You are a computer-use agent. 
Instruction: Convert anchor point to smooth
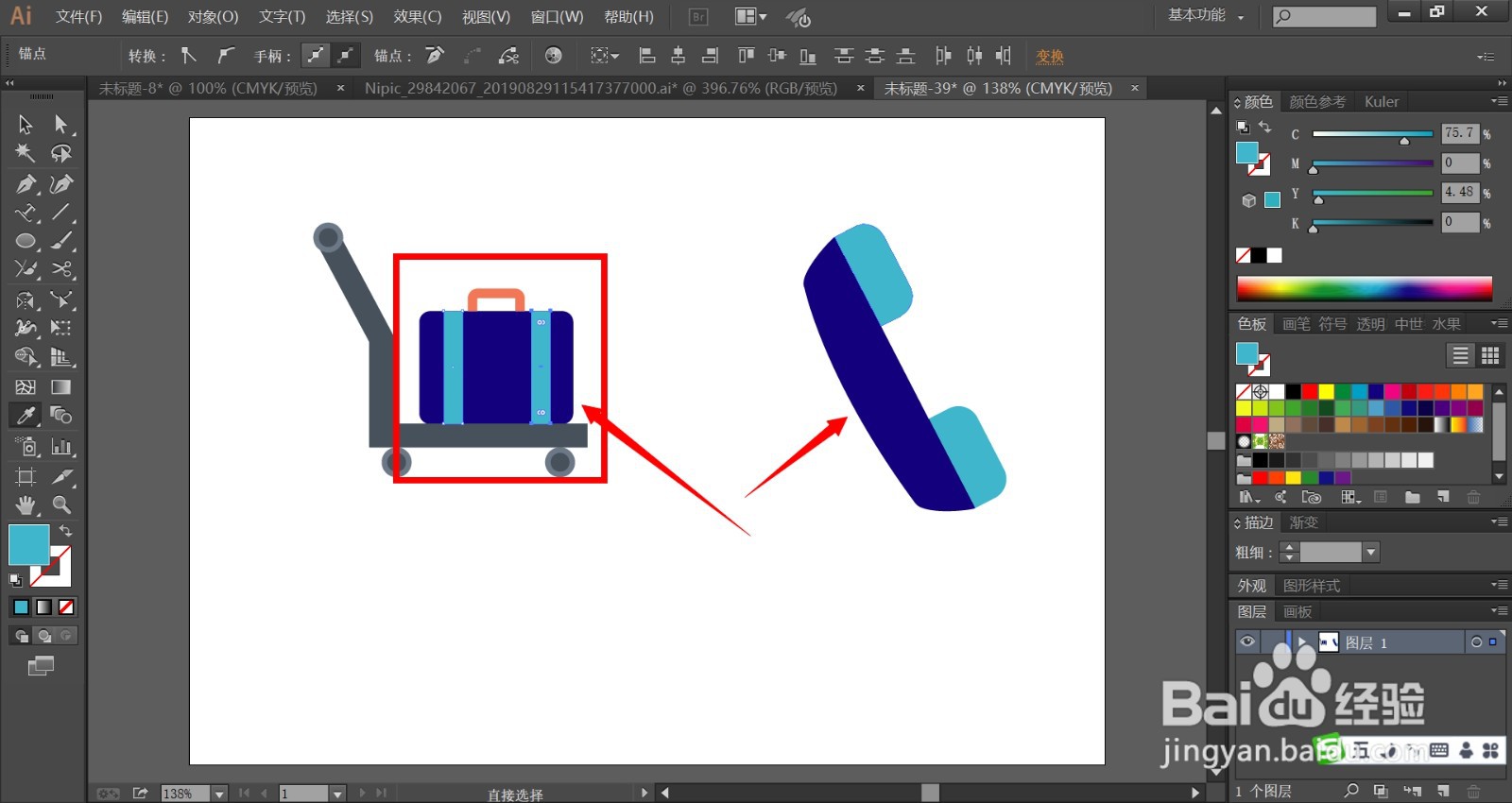point(225,56)
